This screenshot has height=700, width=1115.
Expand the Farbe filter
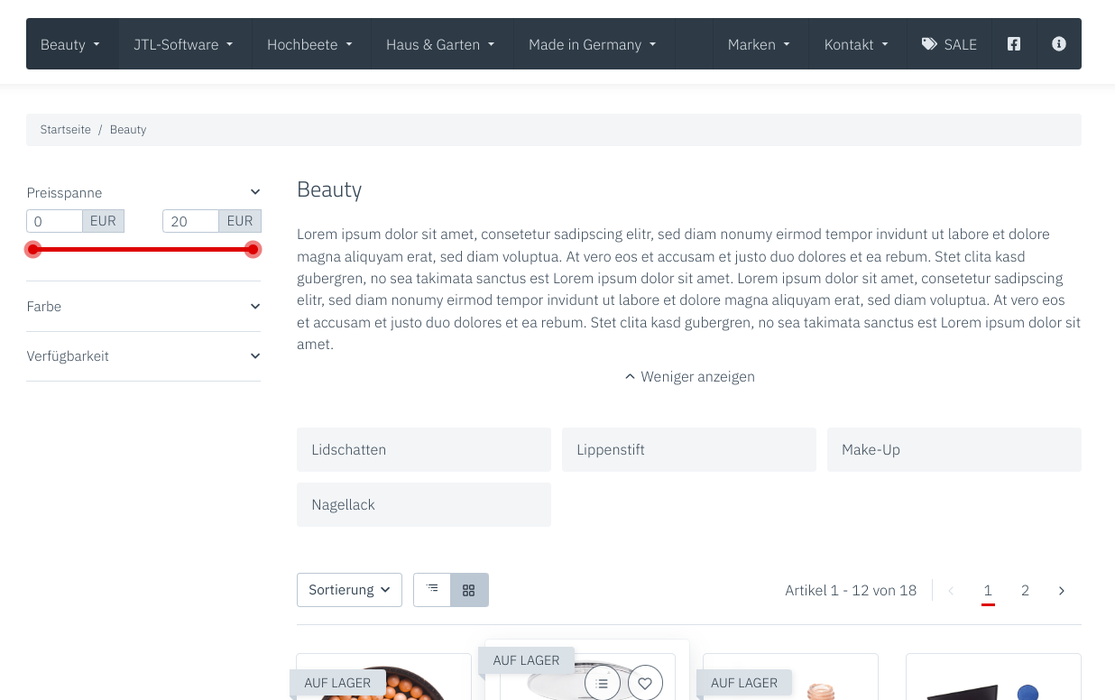pos(144,307)
